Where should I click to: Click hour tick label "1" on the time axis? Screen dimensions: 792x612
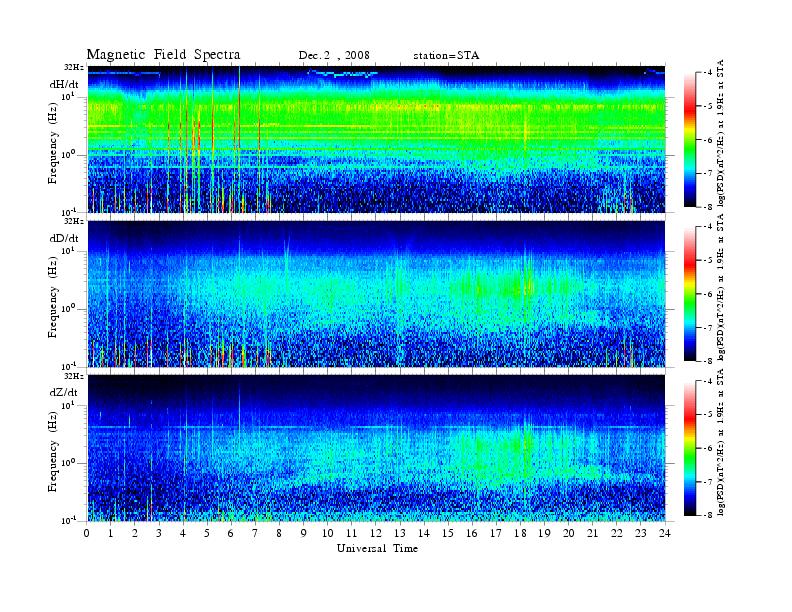pyautogui.click(x=111, y=533)
